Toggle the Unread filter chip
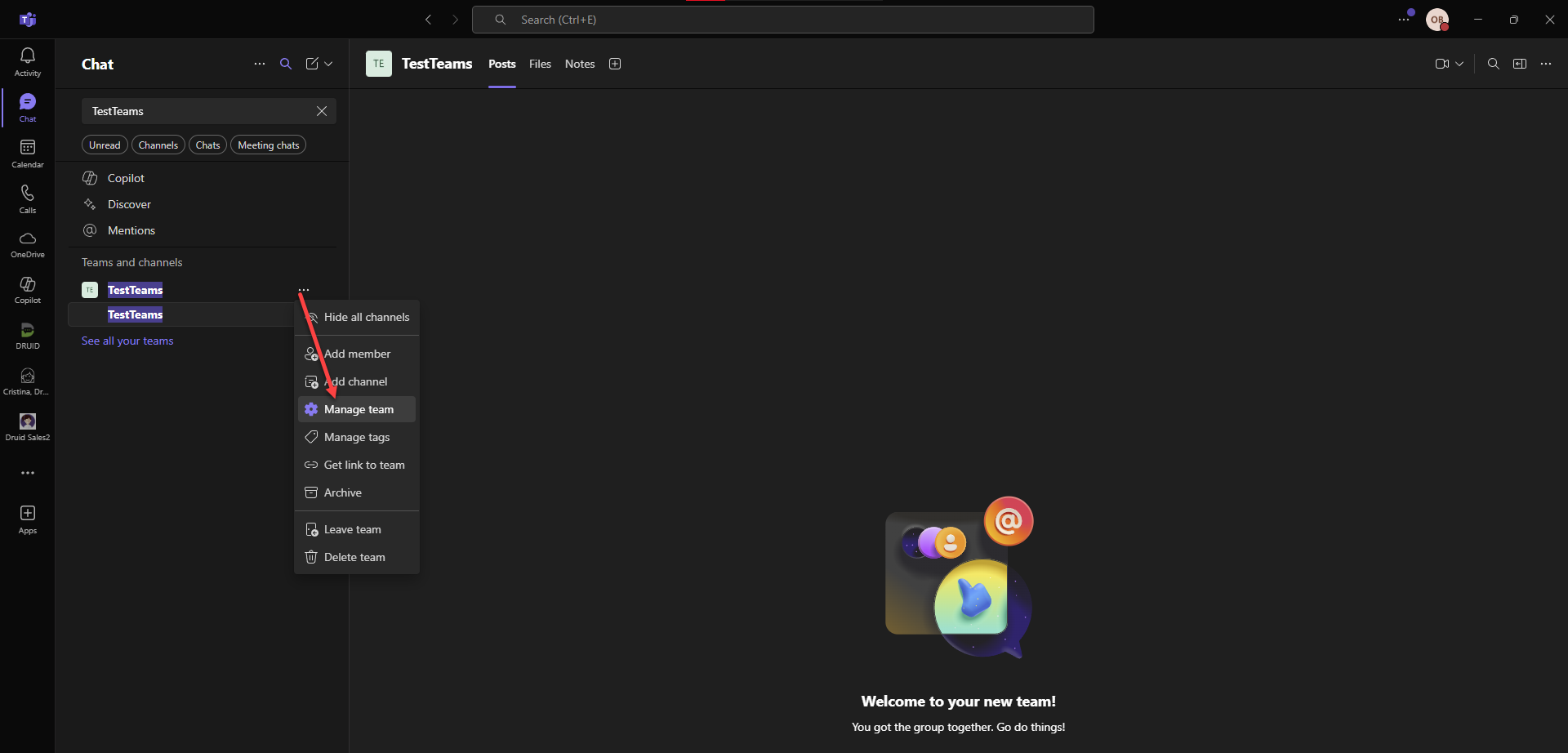The image size is (1568, 753). pos(105,145)
